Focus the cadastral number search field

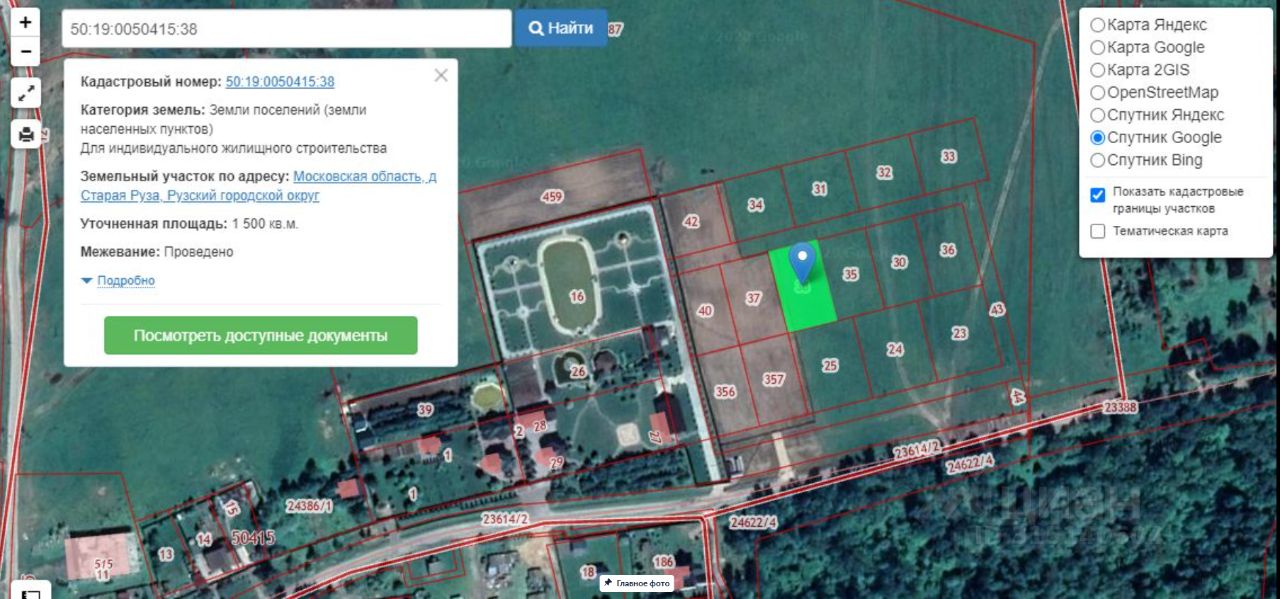286,29
